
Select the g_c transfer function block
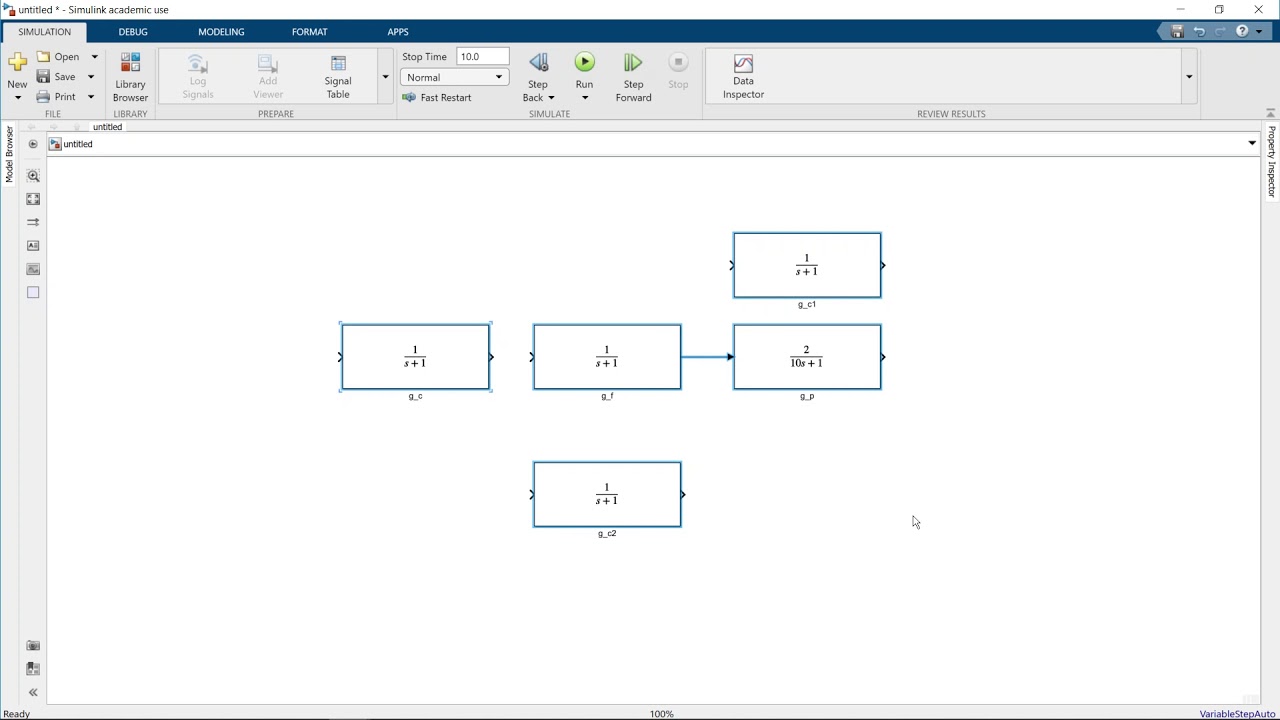[x=415, y=357]
